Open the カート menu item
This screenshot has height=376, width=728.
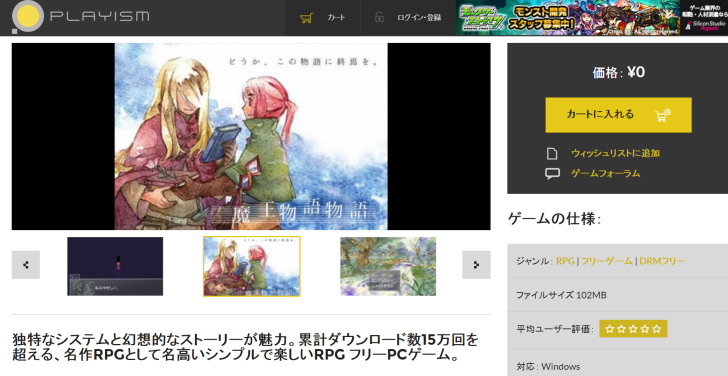pyautogui.click(x=336, y=18)
